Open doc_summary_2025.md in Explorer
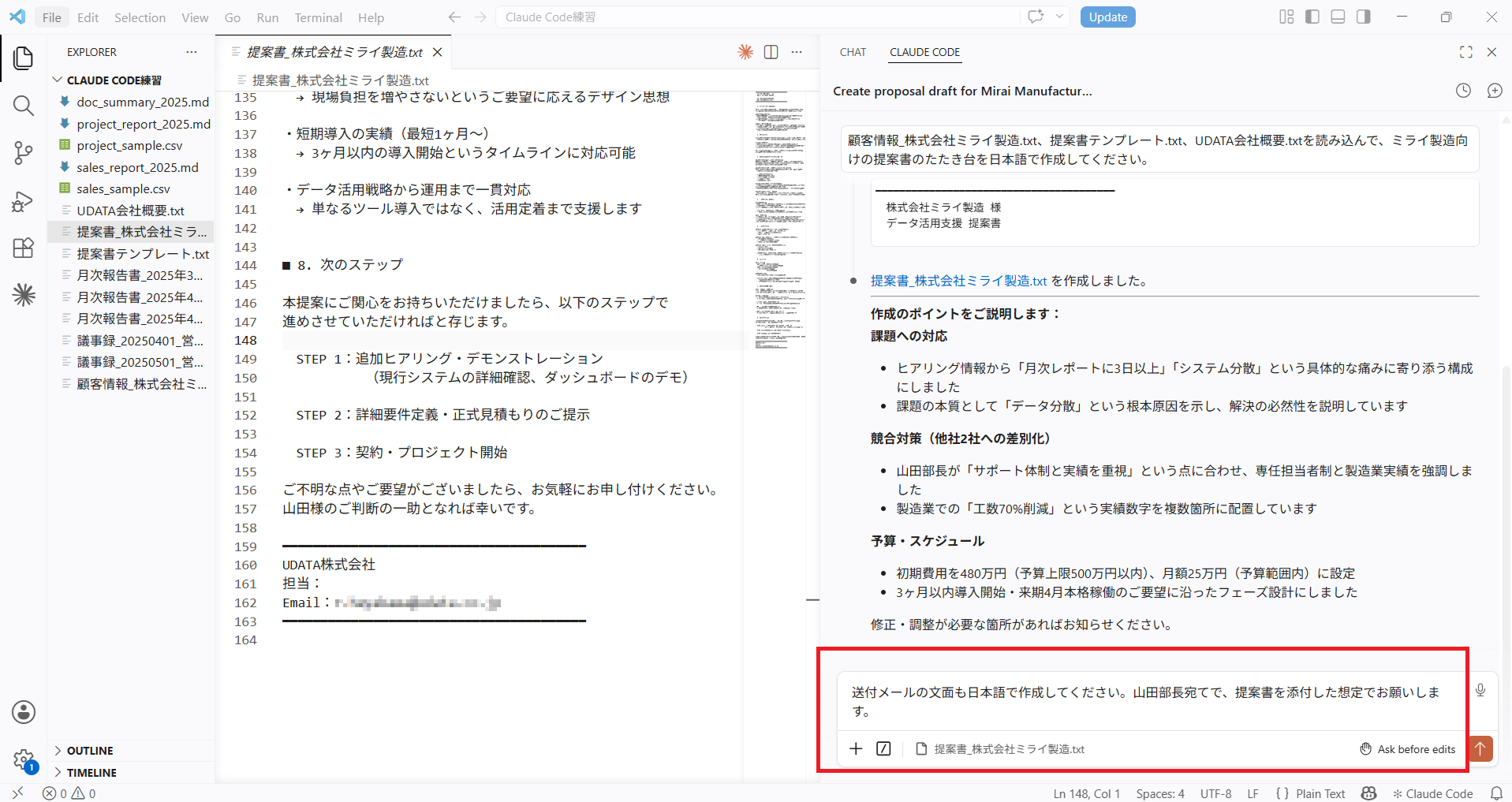Viewport: 1512px width, 802px height. [131, 102]
